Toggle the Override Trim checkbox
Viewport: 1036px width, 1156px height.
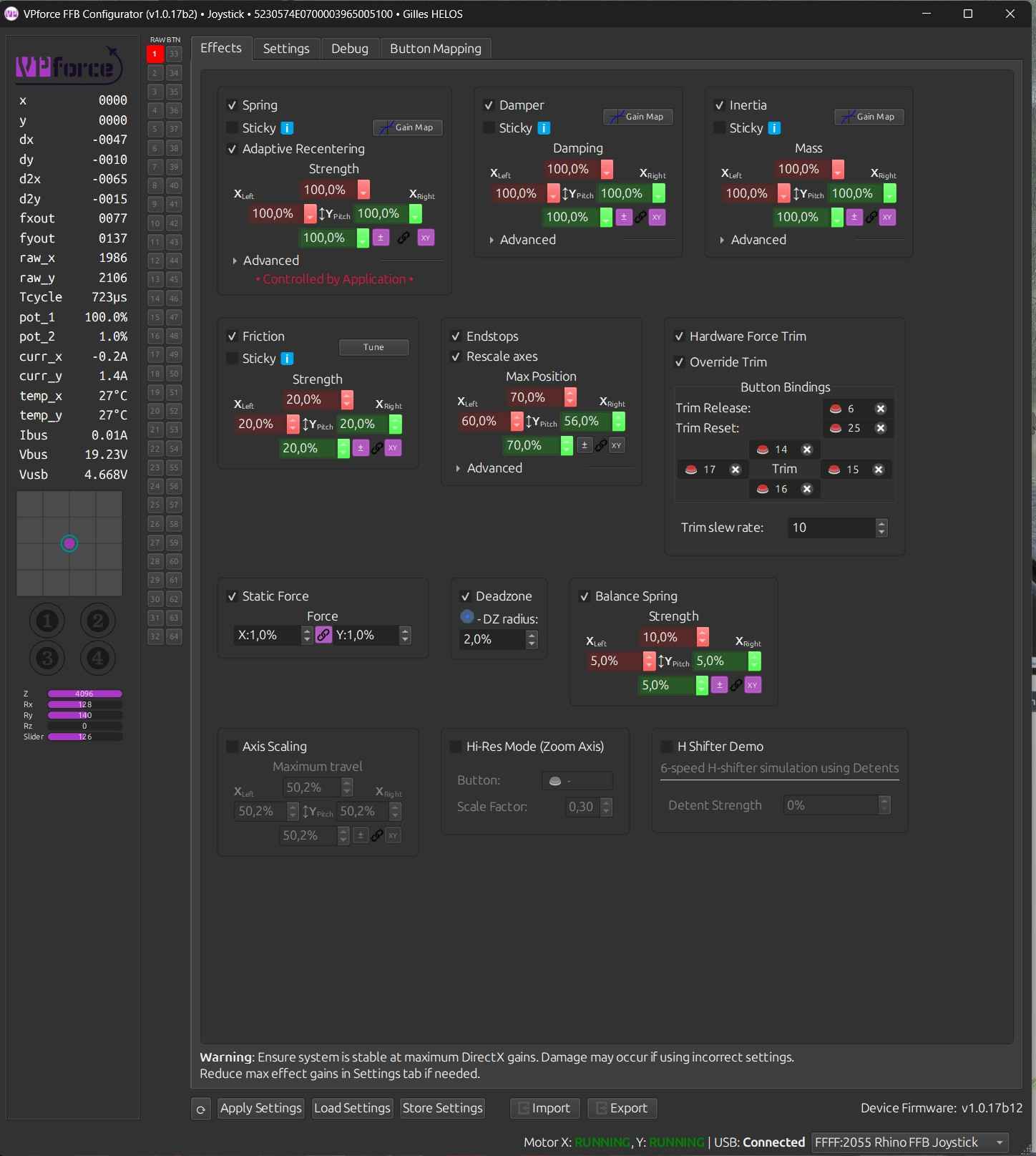[x=679, y=362]
